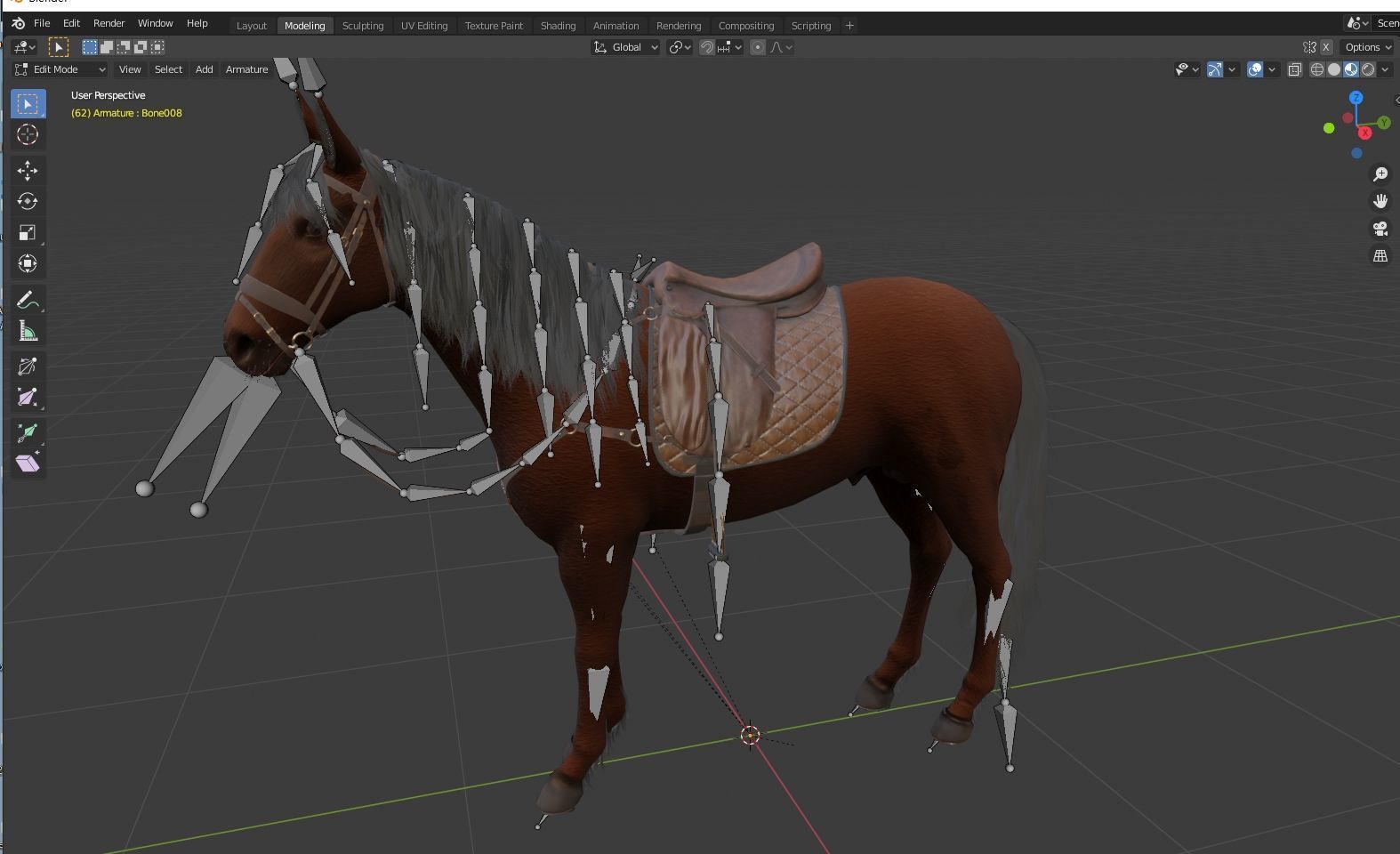The height and width of the screenshot is (854, 1400).
Task: Click Zoom in/out viewport button
Action: (x=1380, y=174)
